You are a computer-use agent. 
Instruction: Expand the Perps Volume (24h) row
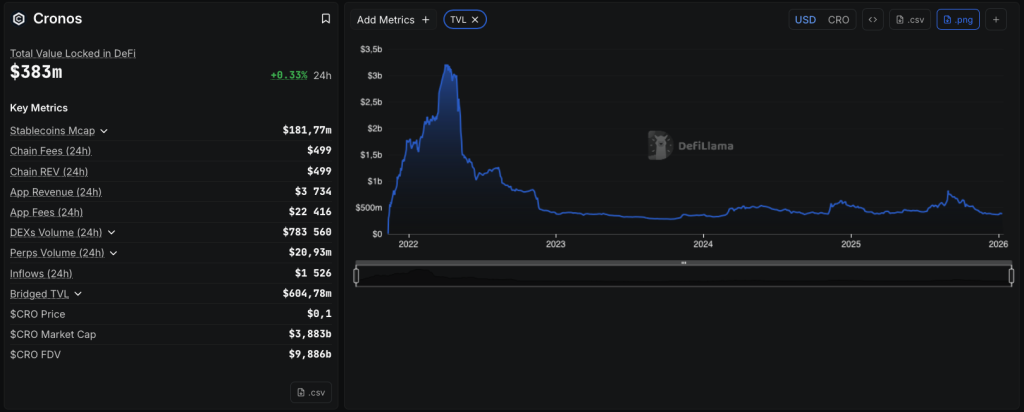tap(111, 253)
